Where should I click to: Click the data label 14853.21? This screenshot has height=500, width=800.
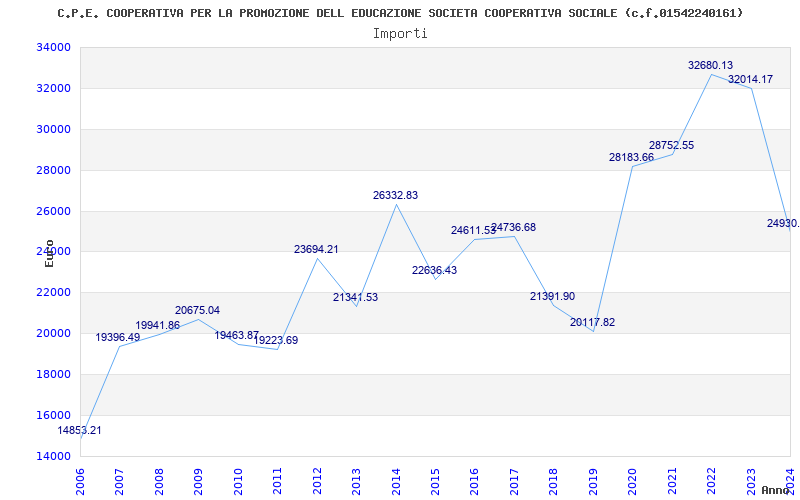pyautogui.click(x=79, y=430)
